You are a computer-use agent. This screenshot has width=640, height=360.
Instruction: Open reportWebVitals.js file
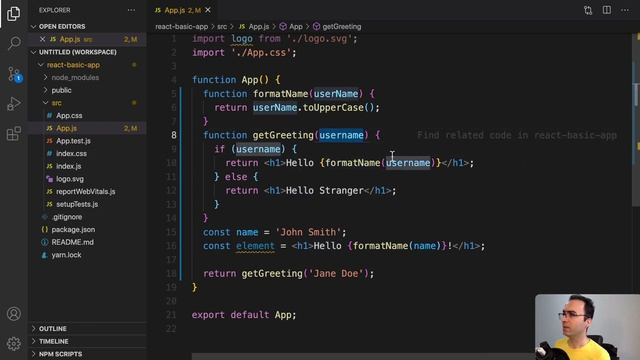(85, 191)
